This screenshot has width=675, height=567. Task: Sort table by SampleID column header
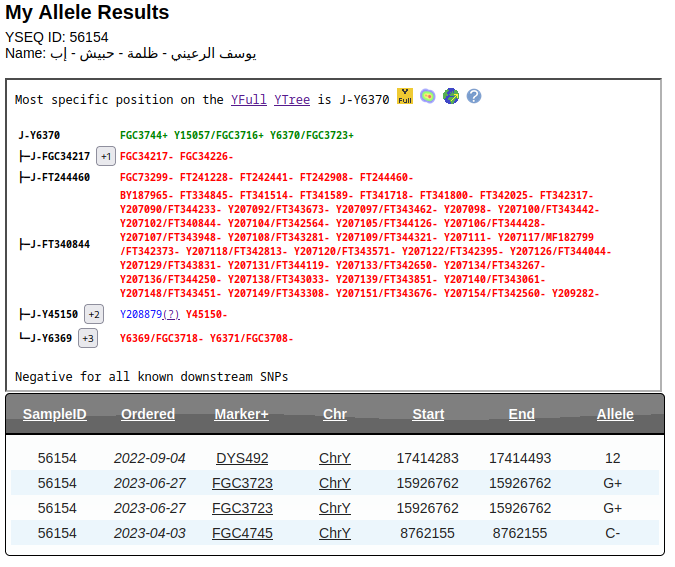click(x=55, y=414)
